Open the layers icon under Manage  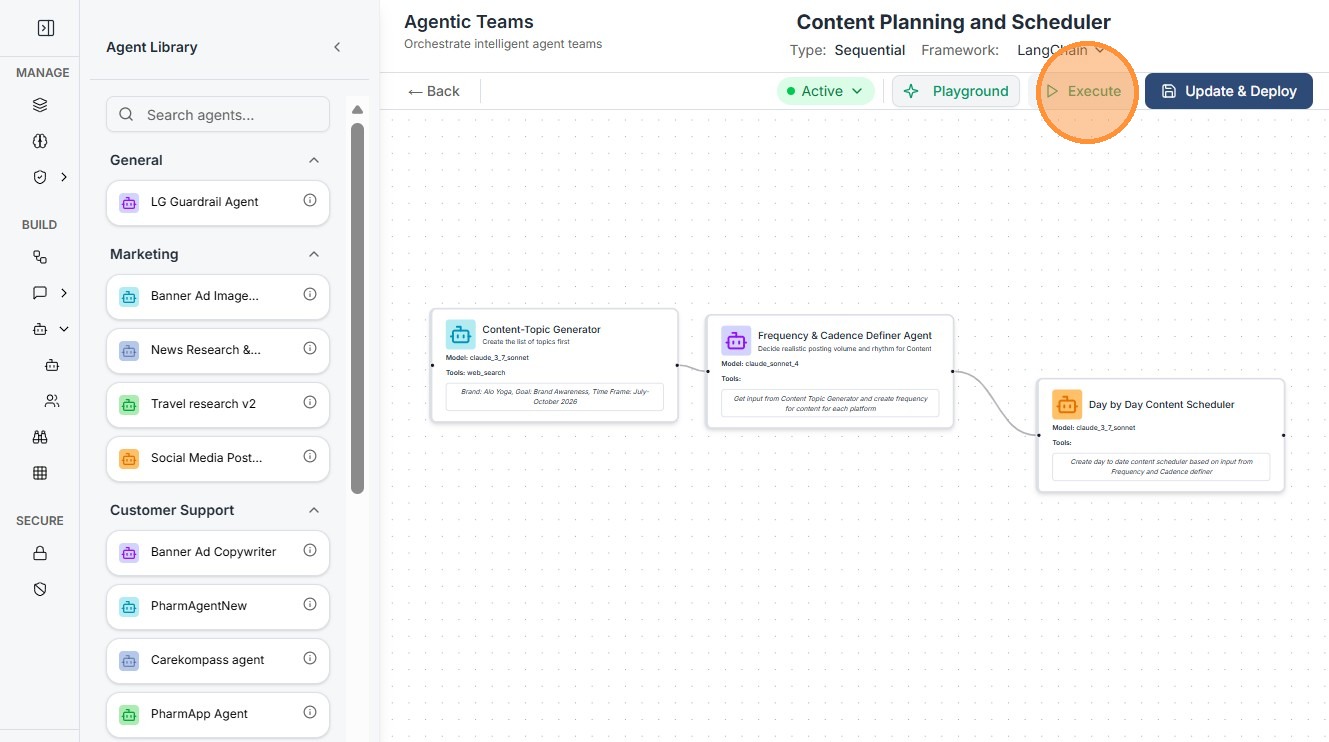[40, 105]
